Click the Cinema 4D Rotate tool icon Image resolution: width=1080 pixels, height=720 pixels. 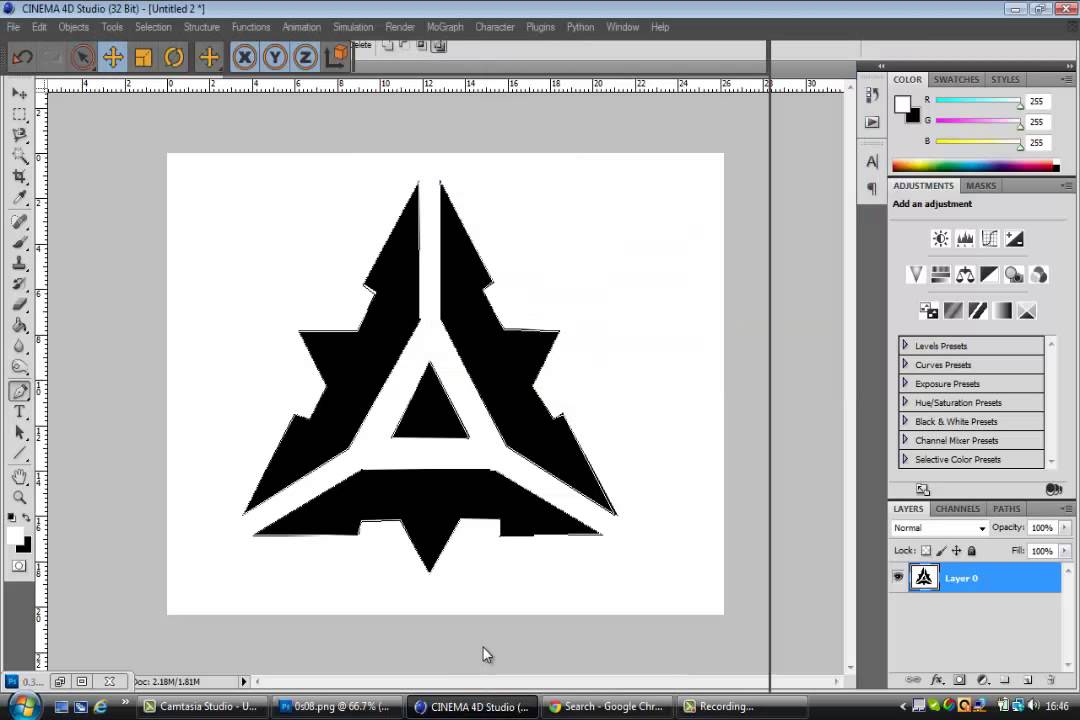click(x=174, y=57)
